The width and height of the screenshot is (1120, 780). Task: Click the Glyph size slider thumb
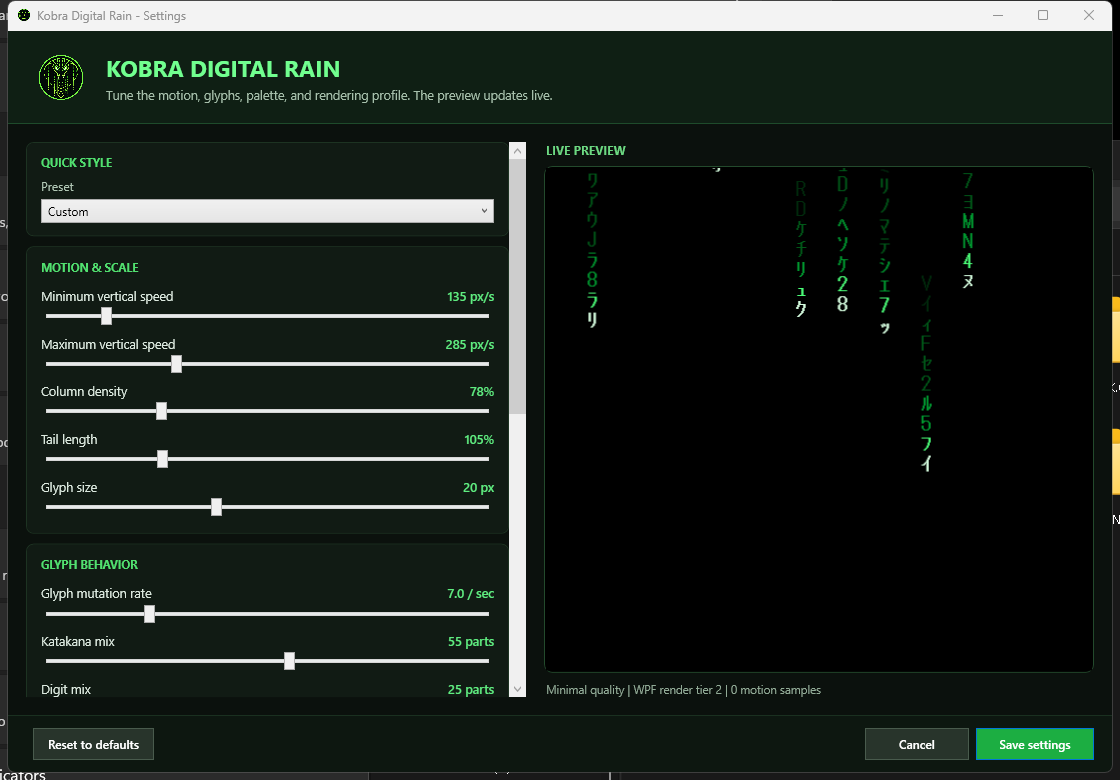216,506
